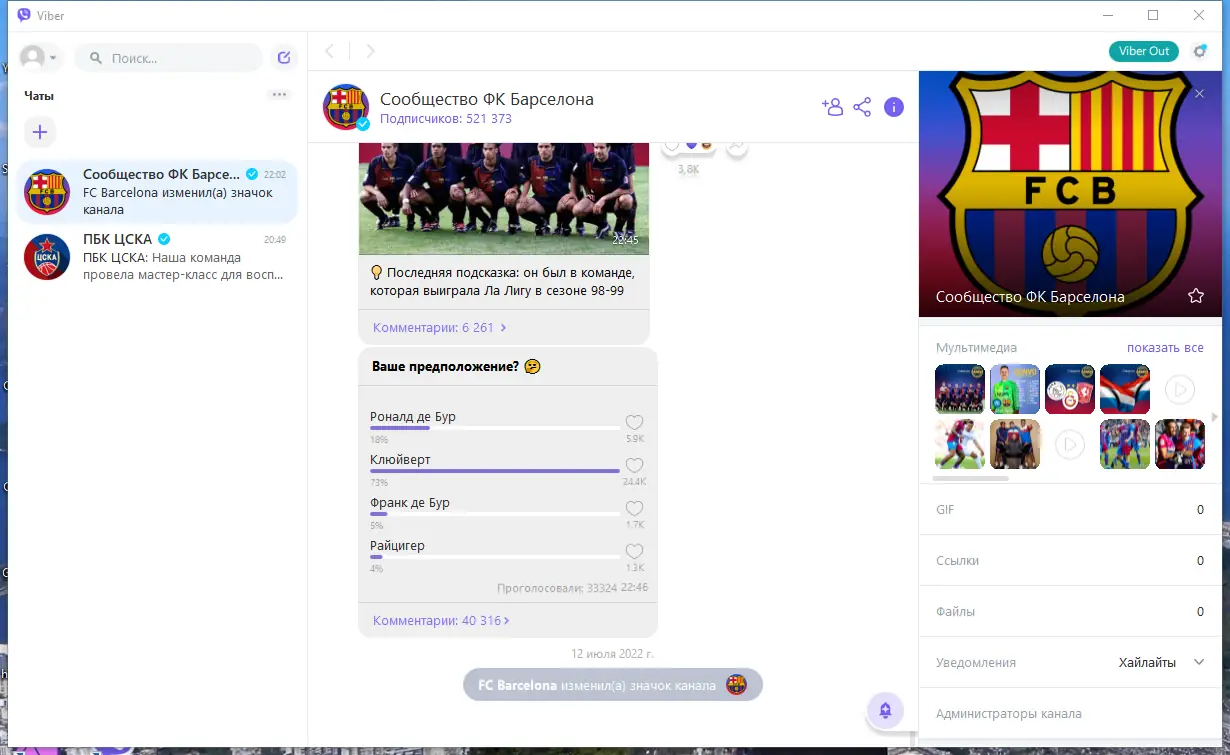This screenshot has height=755, width=1230.
Task: Click the показать все link
Action: (1167, 347)
